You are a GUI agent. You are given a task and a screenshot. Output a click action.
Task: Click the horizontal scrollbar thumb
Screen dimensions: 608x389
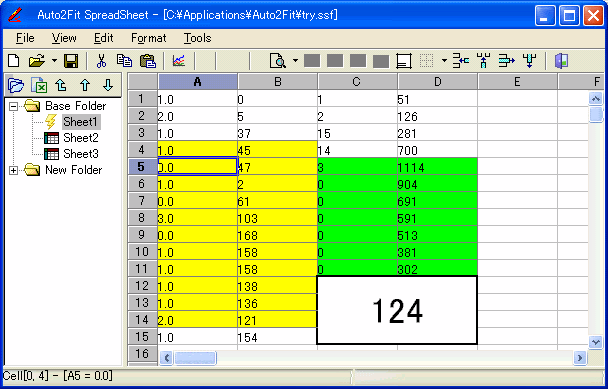click(195, 358)
